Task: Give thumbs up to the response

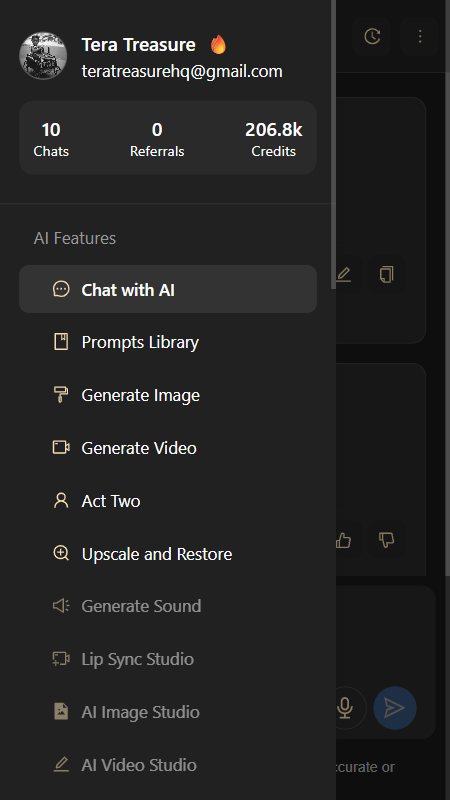Action: click(x=344, y=540)
